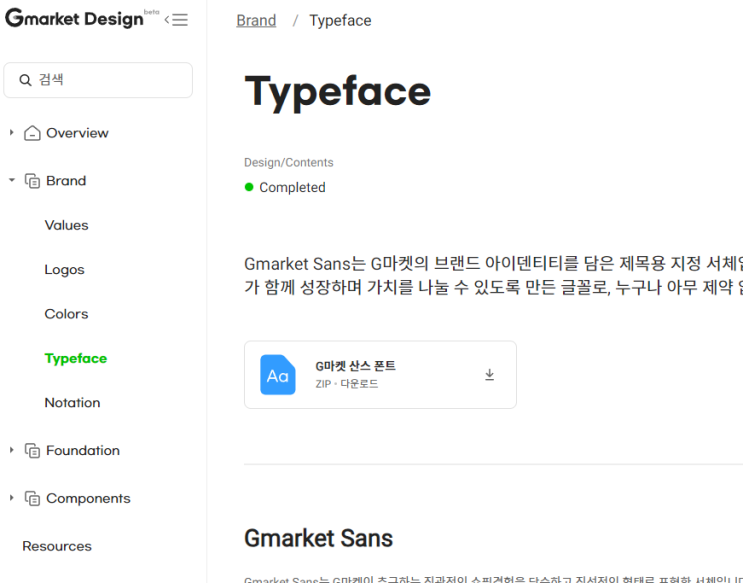Click the Foundation folder icon
Image resolution: width=743 pixels, height=583 pixels.
pyautogui.click(x=32, y=451)
